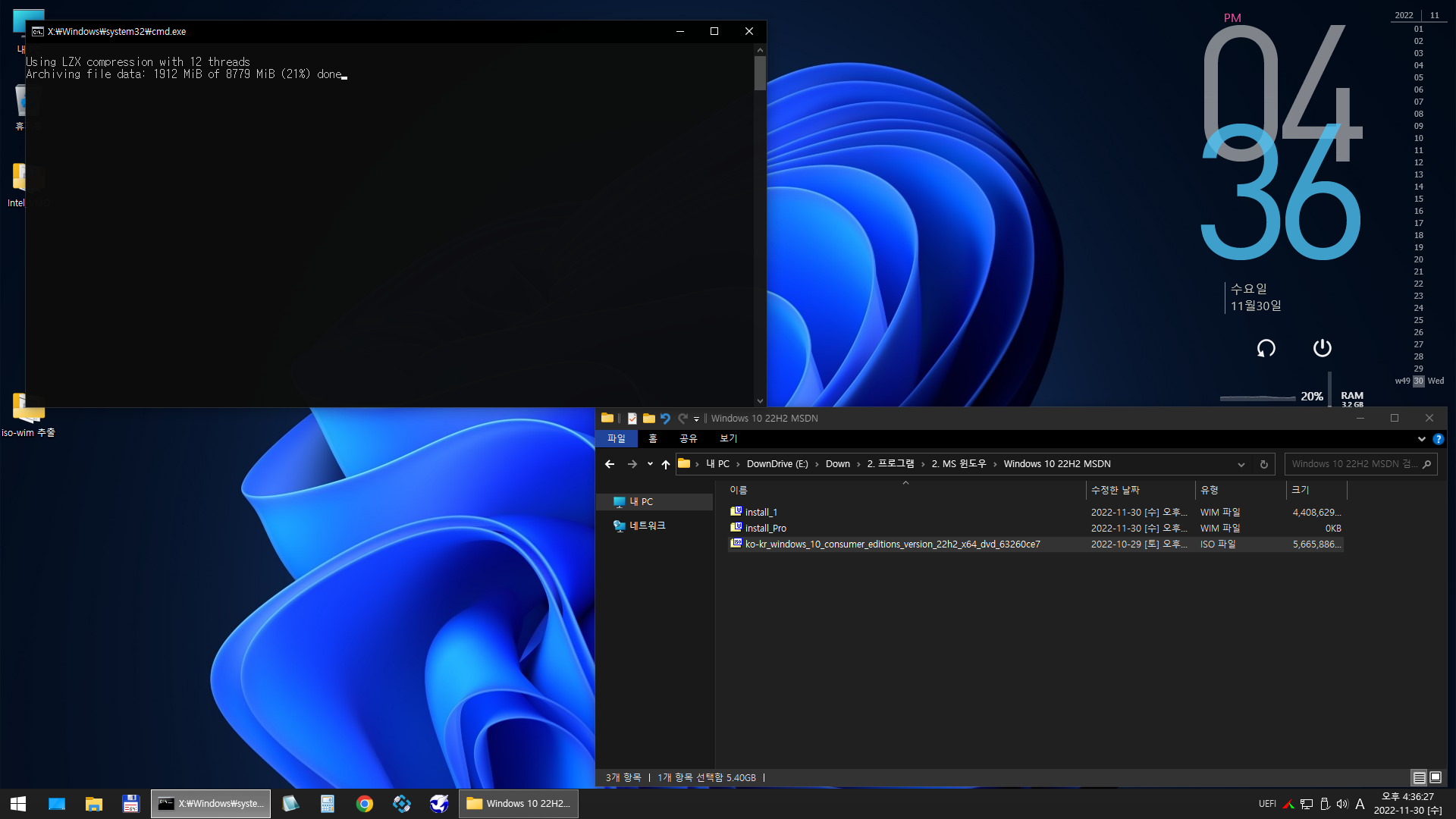The image size is (1456, 819).
Task: Go up one folder level in Explorer
Action: (666, 464)
